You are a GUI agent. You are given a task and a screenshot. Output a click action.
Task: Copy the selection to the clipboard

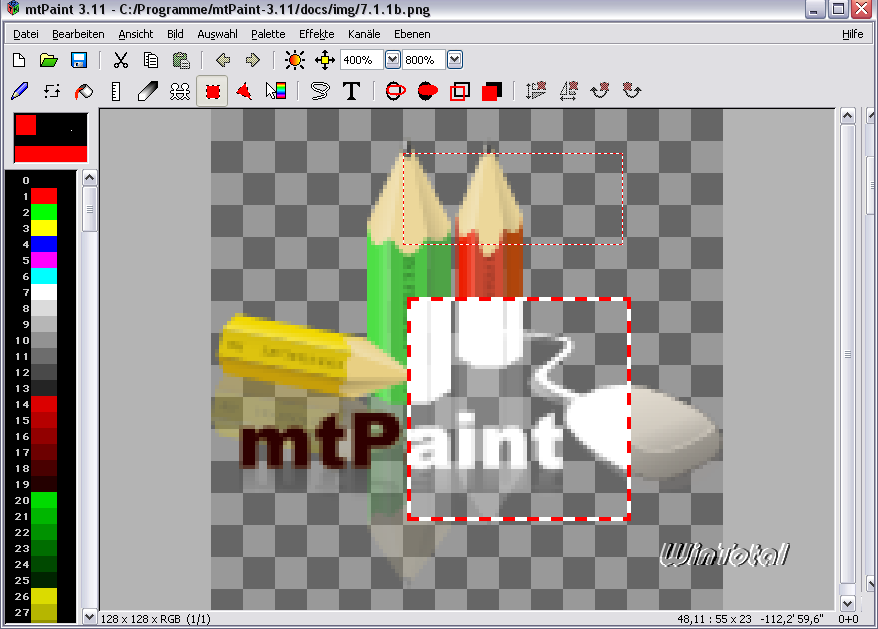(151, 60)
